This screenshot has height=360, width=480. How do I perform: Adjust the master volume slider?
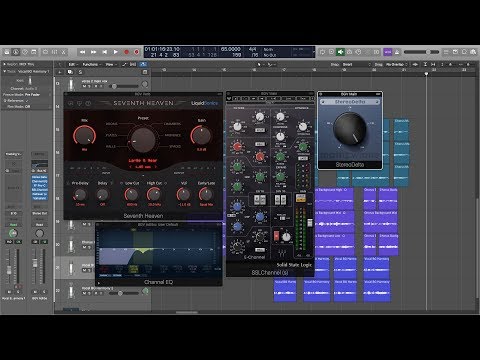(421, 52)
